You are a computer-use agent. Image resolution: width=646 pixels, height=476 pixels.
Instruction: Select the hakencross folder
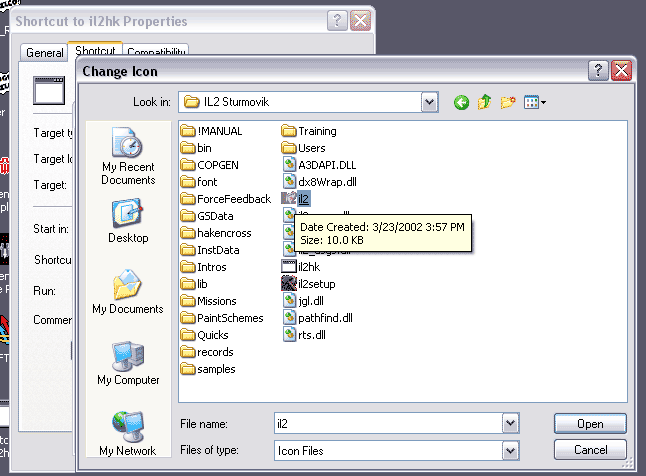coord(216,233)
